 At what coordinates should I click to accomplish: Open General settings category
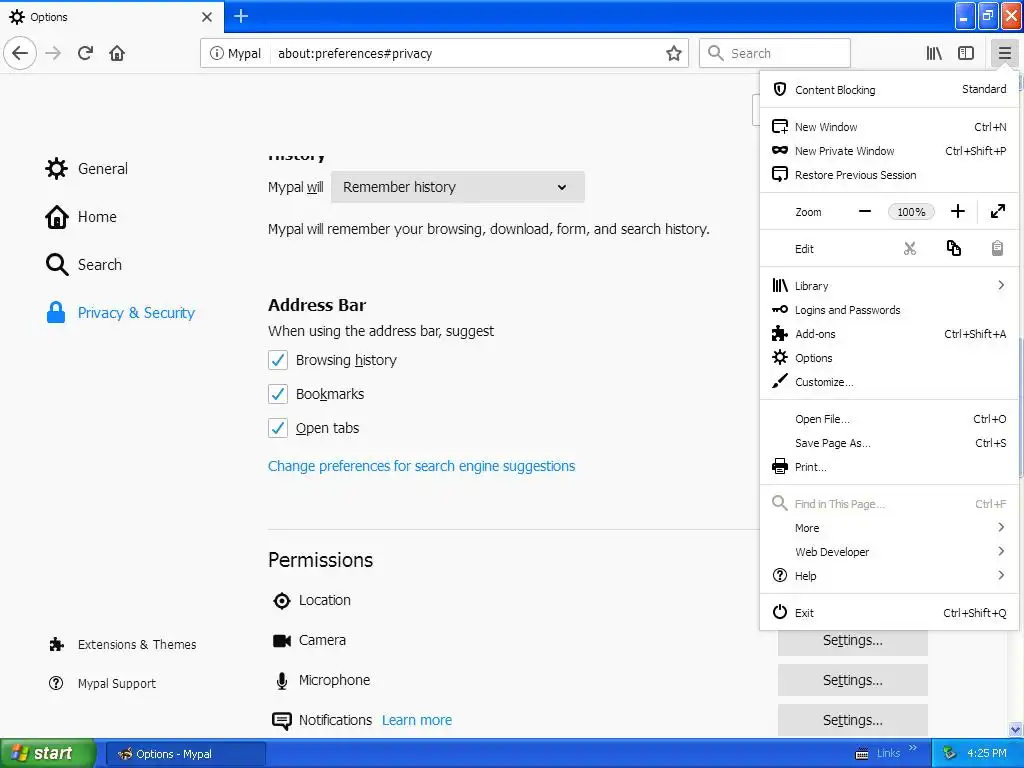click(x=87, y=168)
